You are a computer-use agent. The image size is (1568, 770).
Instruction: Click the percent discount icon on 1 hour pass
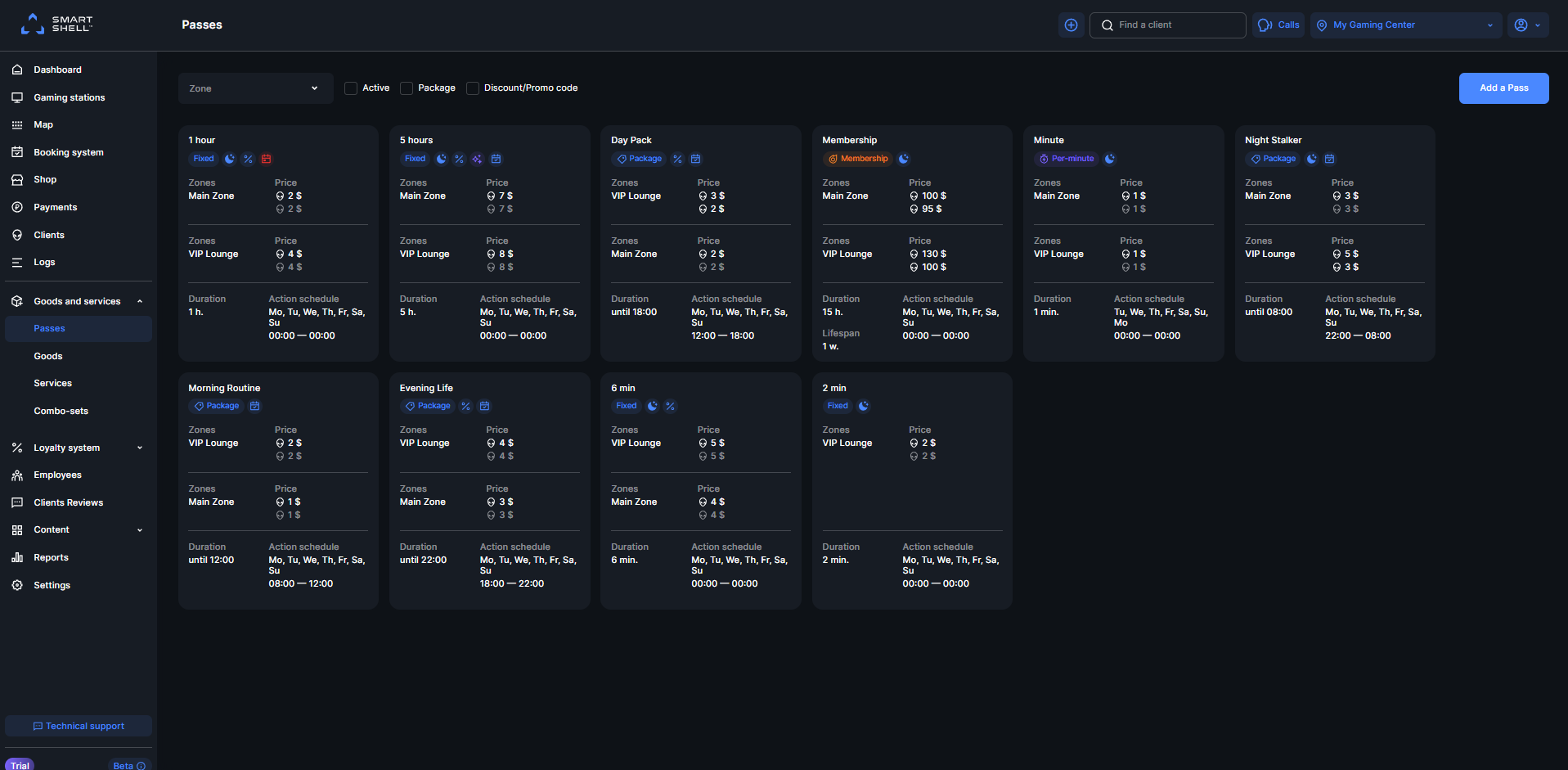248,159
